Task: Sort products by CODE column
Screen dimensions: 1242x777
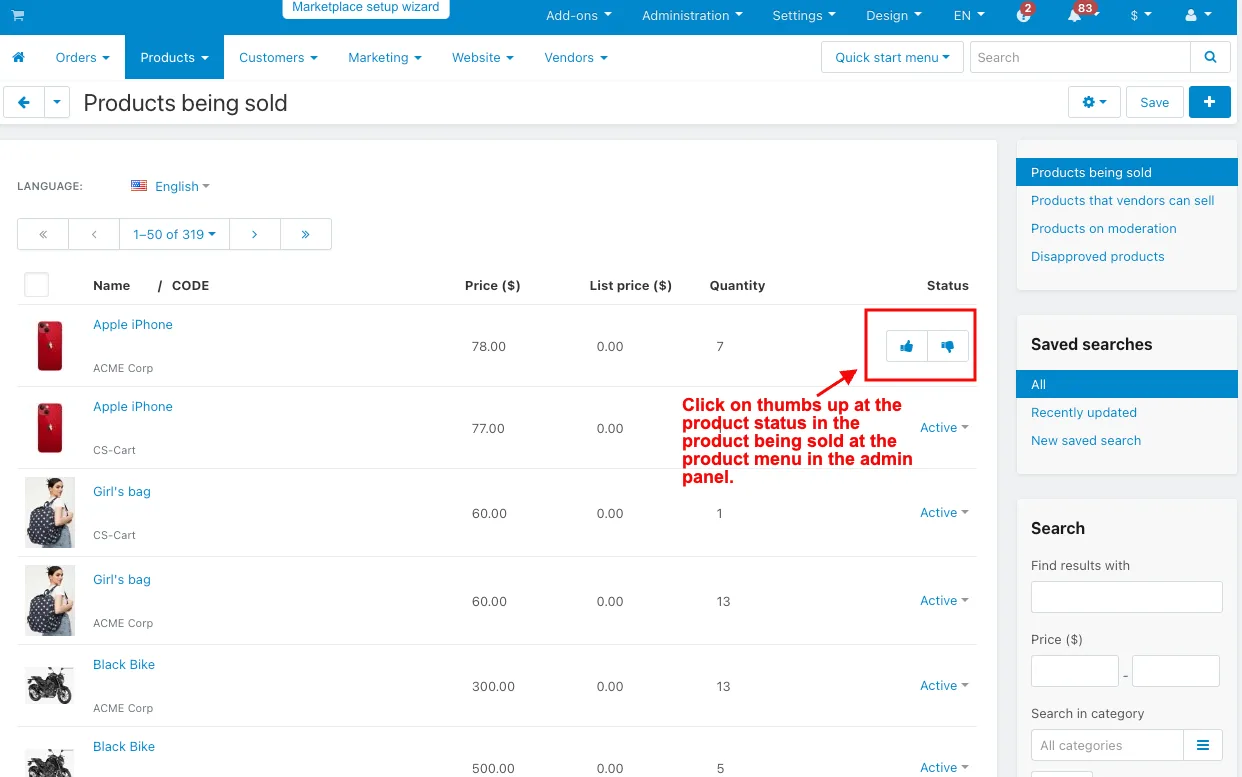Action: (190, 285)
